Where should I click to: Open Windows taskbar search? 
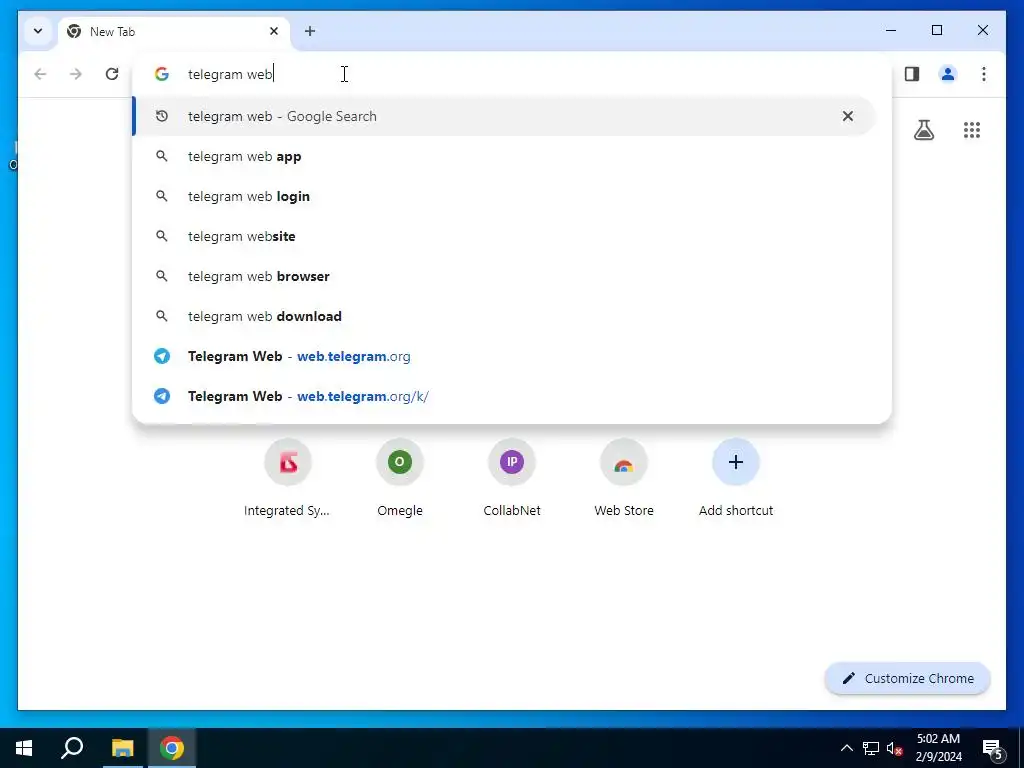(72, 748)
